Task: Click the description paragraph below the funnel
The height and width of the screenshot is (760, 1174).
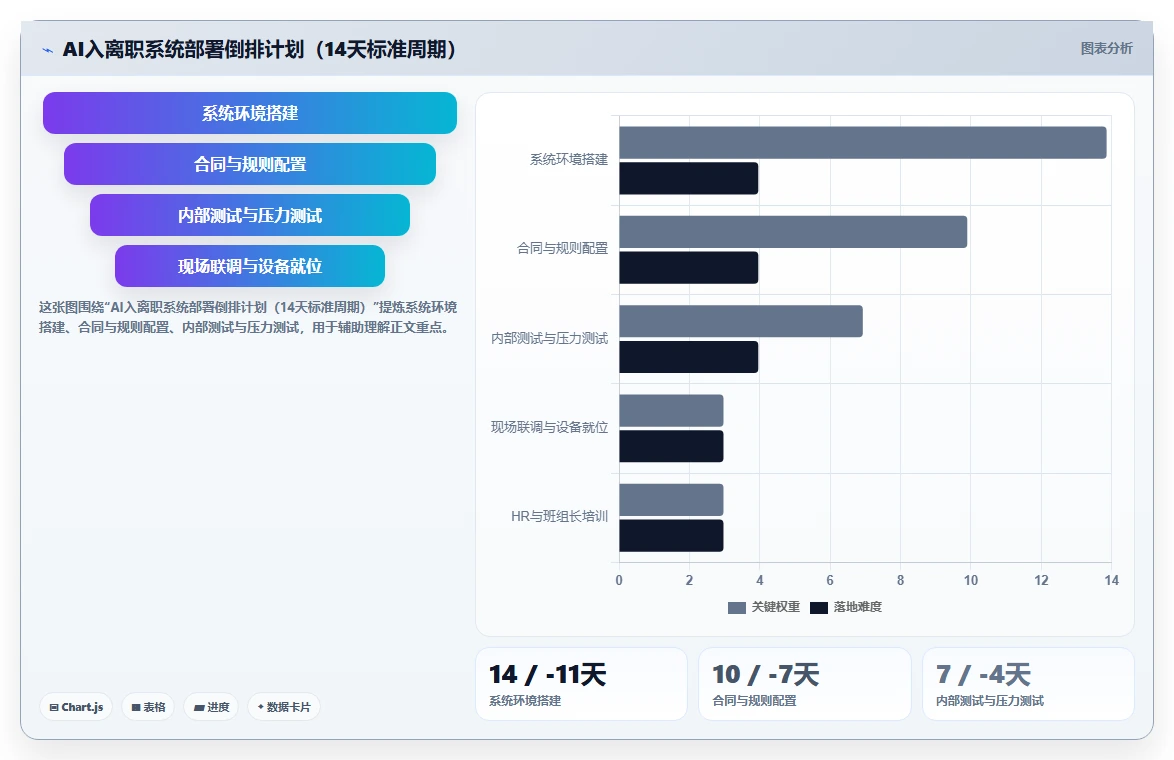Action: pyautogui.click(x=248, y=317)
